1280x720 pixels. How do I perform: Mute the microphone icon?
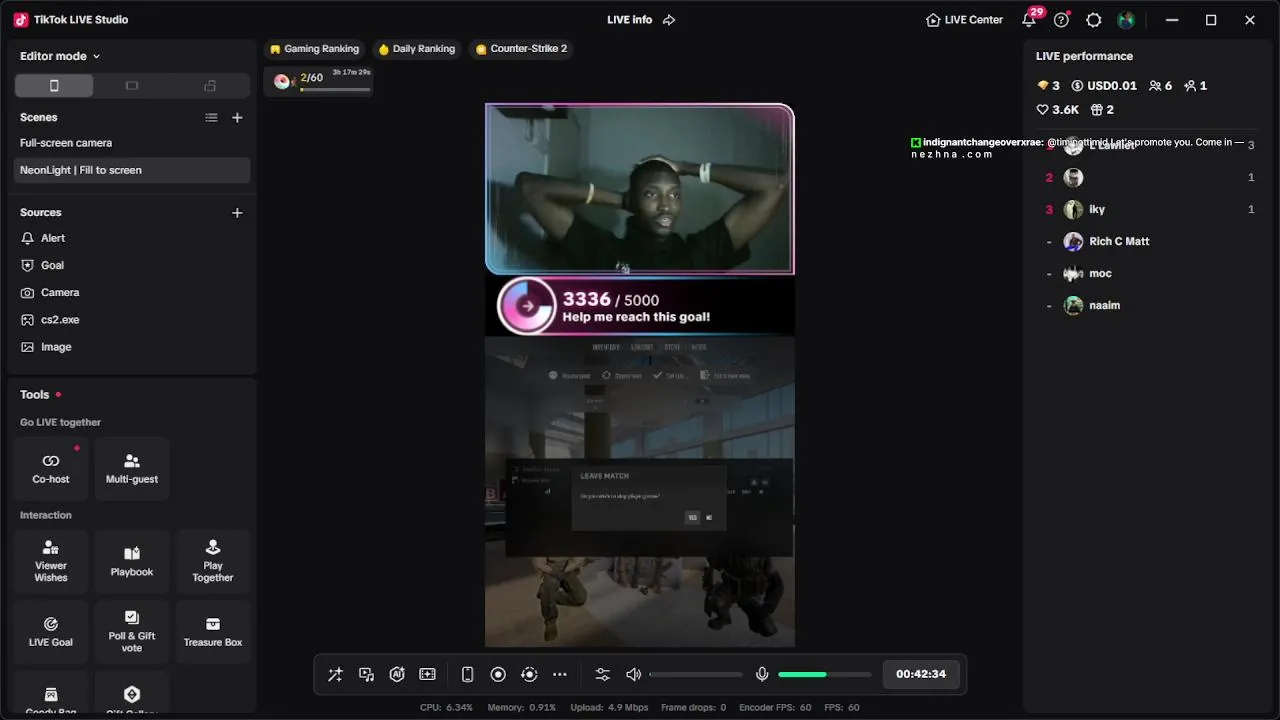click(x=762, y=674)
